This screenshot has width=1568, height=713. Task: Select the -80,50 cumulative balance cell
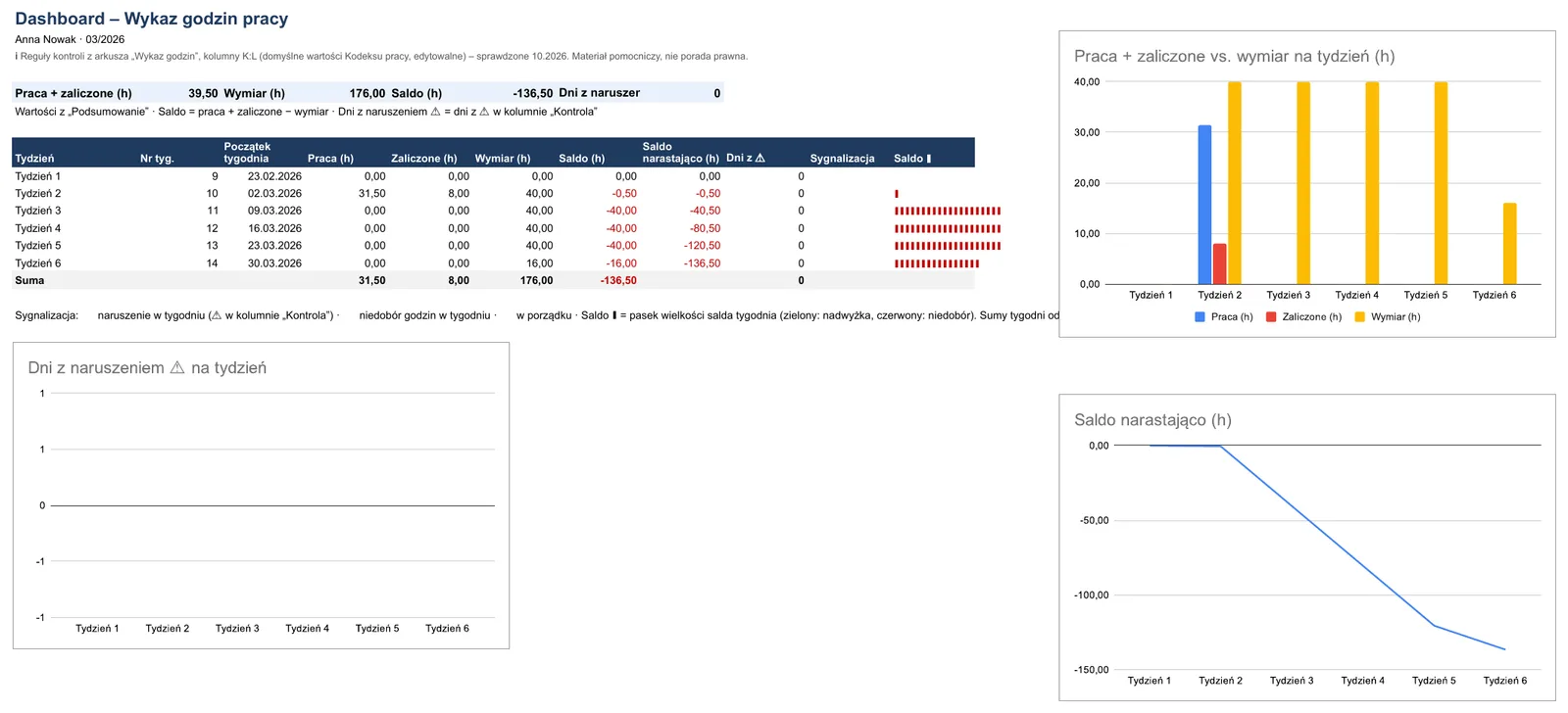(705, 228)
